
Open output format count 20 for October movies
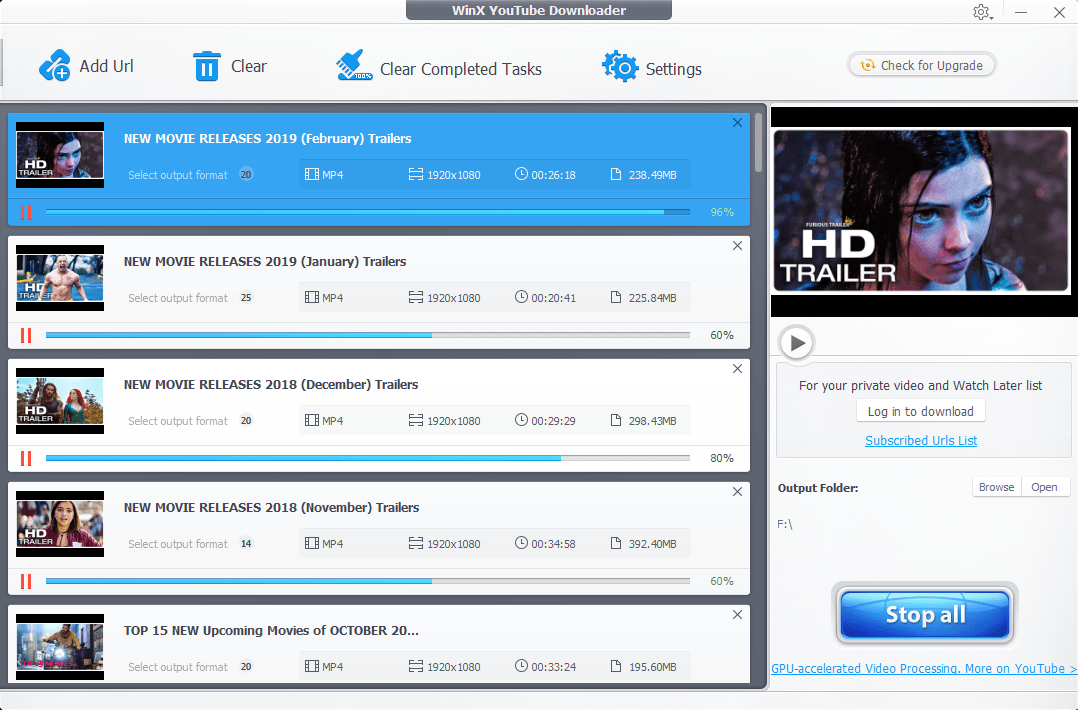(246, 667)
